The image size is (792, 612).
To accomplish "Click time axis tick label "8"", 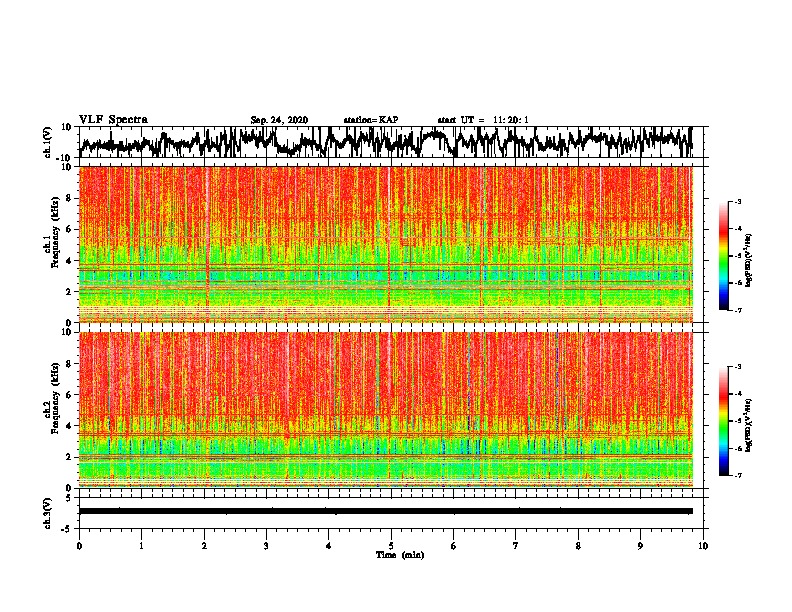I will [578, 546].
